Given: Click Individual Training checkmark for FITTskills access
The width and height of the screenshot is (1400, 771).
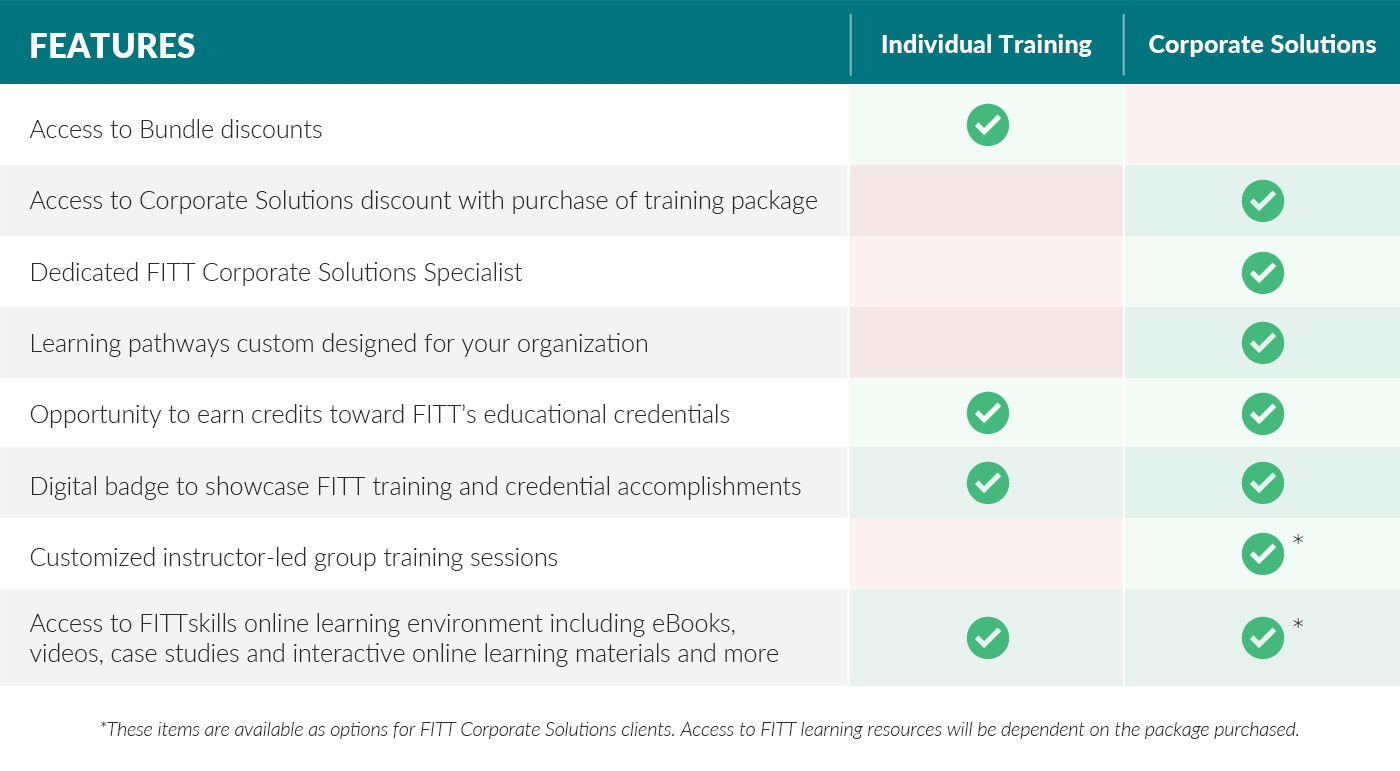Looking at the screenshot, I should (x=988, y=637).
